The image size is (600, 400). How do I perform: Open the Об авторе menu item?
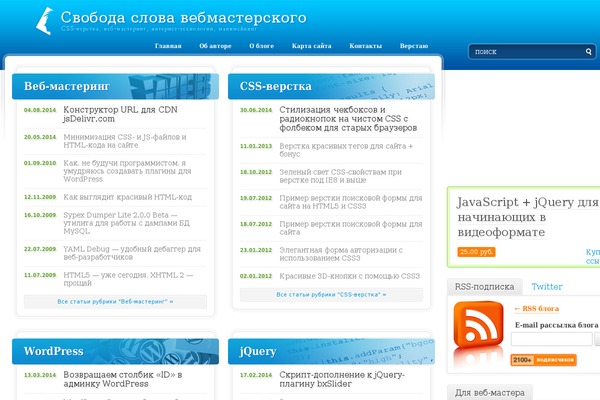tap(215, 46)
